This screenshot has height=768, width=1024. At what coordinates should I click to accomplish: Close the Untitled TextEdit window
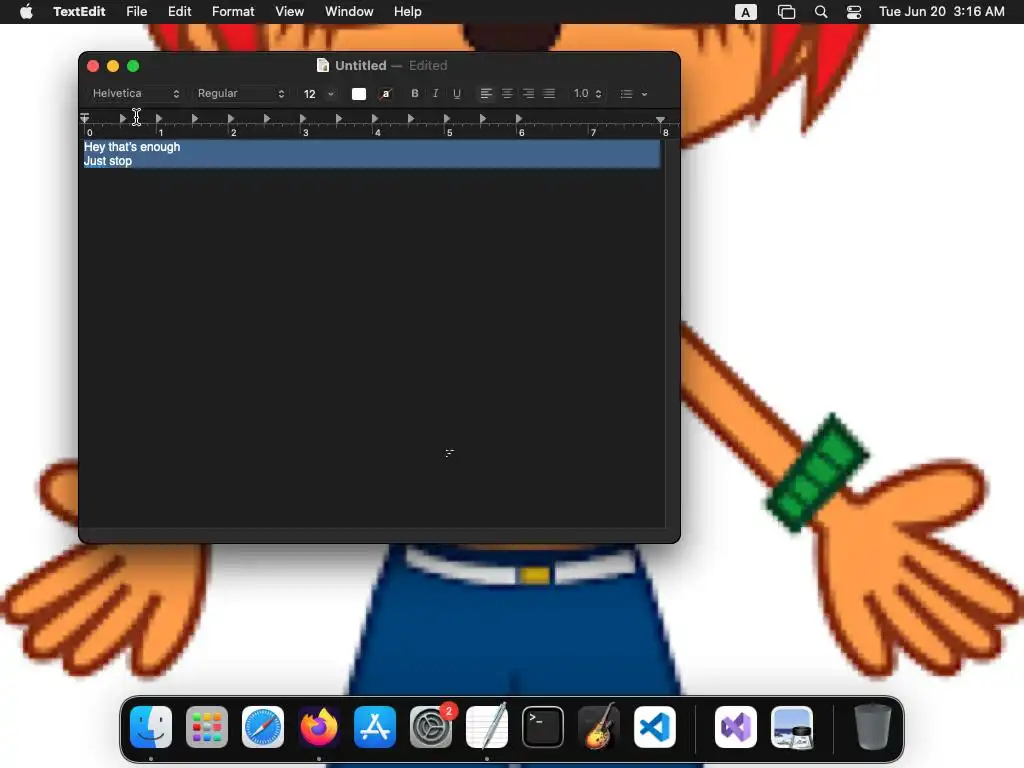coord(93,66)
